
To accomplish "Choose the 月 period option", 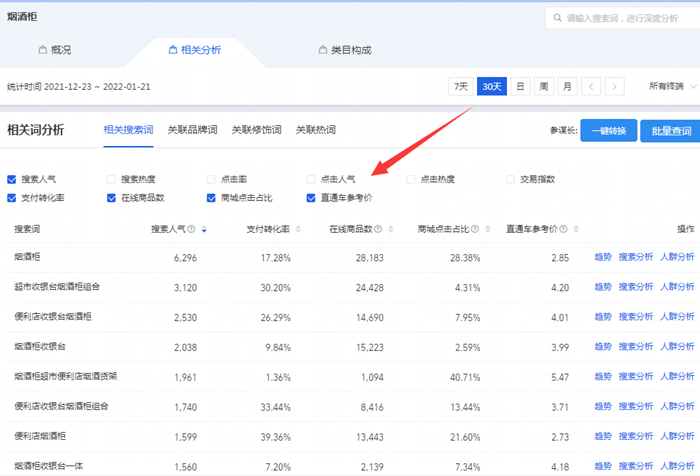I will pyautogui.click(x=567, y=87).
